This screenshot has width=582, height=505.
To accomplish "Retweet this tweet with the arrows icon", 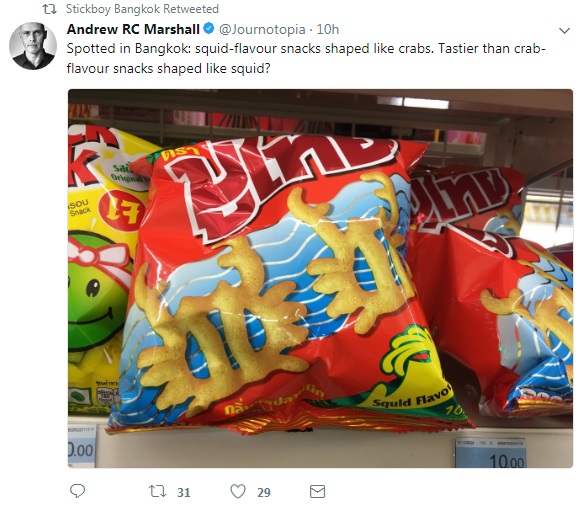I will pyautogui.click(x=157, y=492).
